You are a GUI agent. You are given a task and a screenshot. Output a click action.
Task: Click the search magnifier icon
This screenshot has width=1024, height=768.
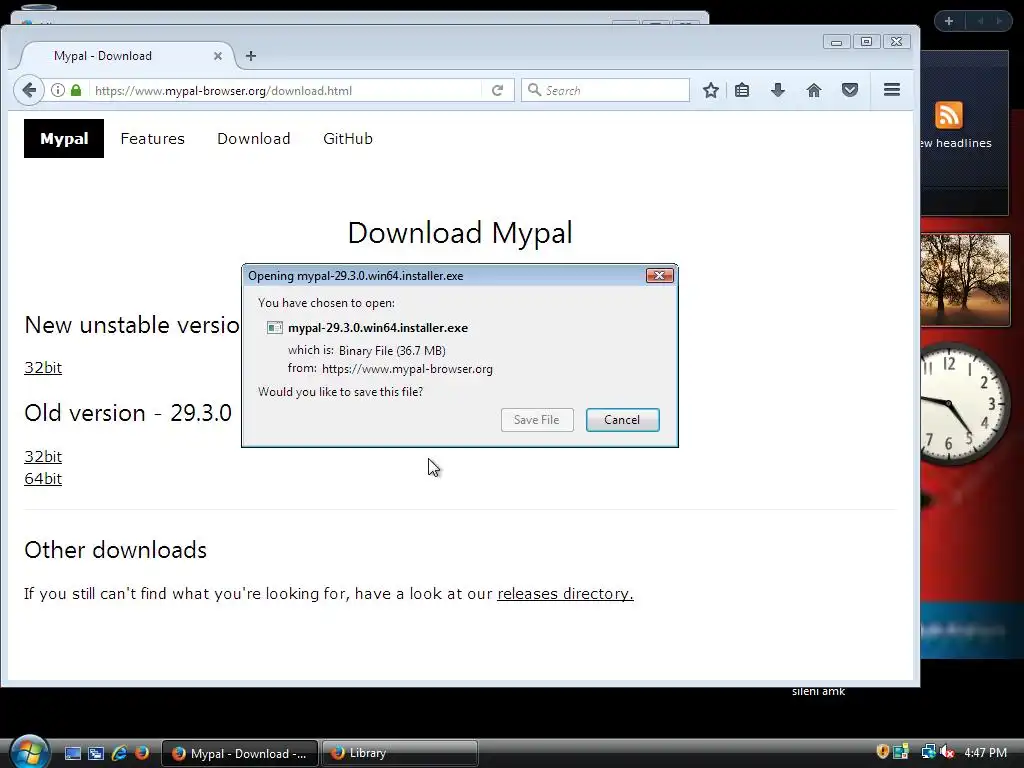pos(534,89)
